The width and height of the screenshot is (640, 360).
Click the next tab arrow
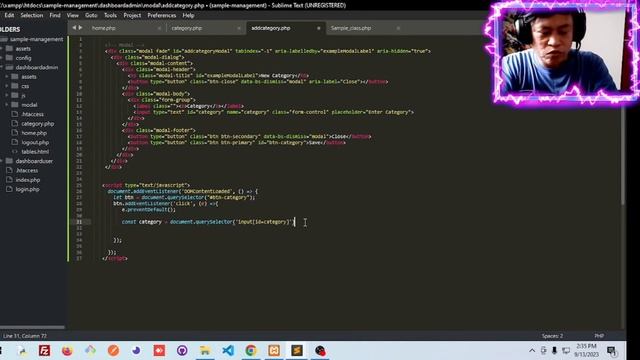pos(80,28)
